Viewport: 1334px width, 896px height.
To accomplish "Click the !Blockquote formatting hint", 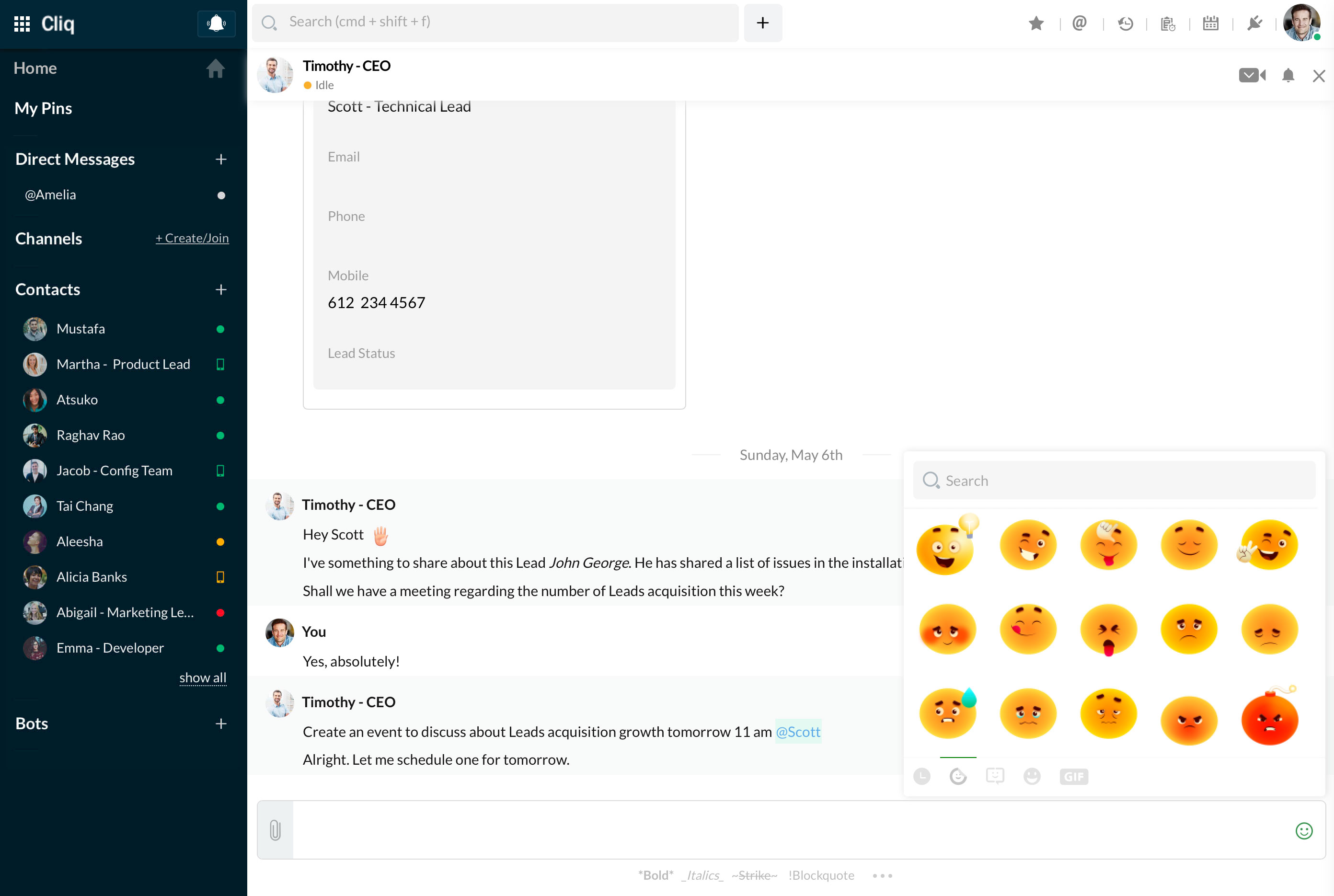I will (x=821, y=875).
